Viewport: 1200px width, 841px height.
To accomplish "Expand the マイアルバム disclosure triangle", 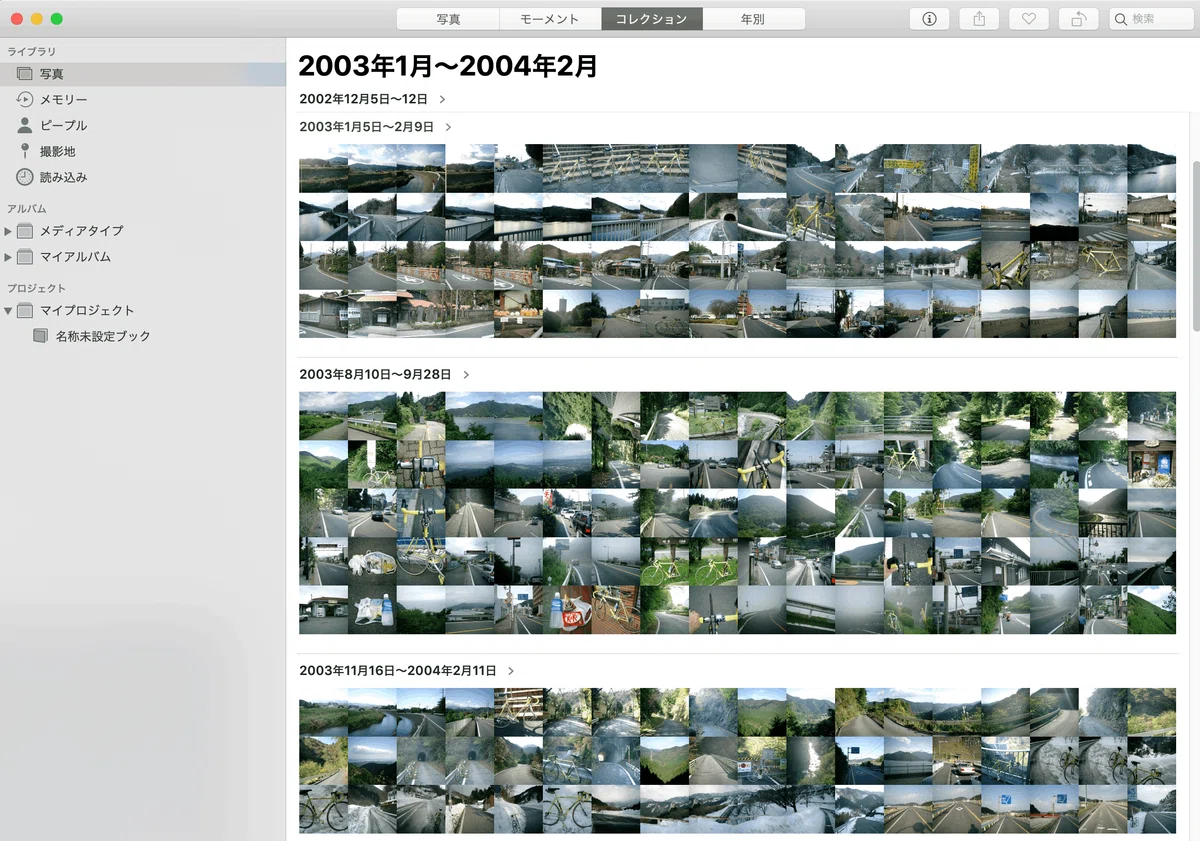I will click(8, 257).
